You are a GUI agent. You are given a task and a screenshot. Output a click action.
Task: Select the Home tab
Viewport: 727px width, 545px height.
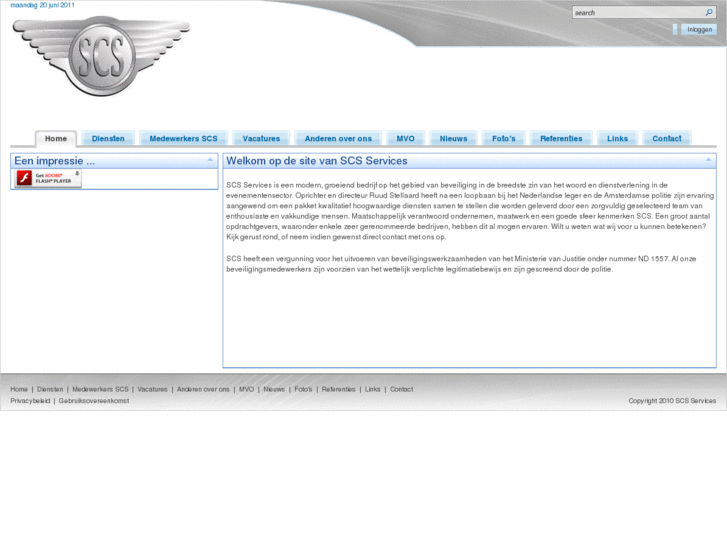pyautogui.click(x=56, y=138)
